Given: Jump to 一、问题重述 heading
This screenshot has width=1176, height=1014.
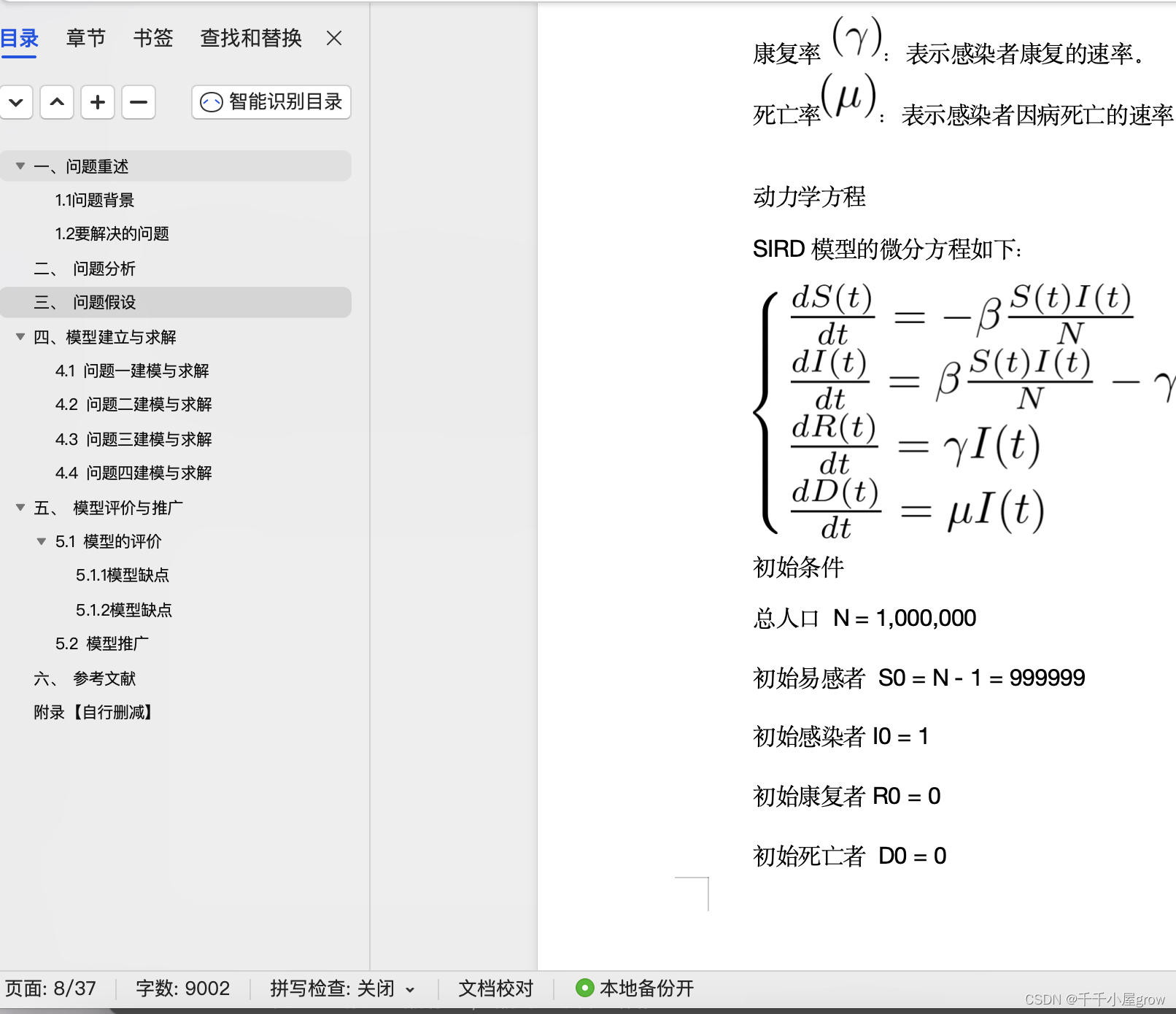Looking at the screenshot, I should (81, 166).
